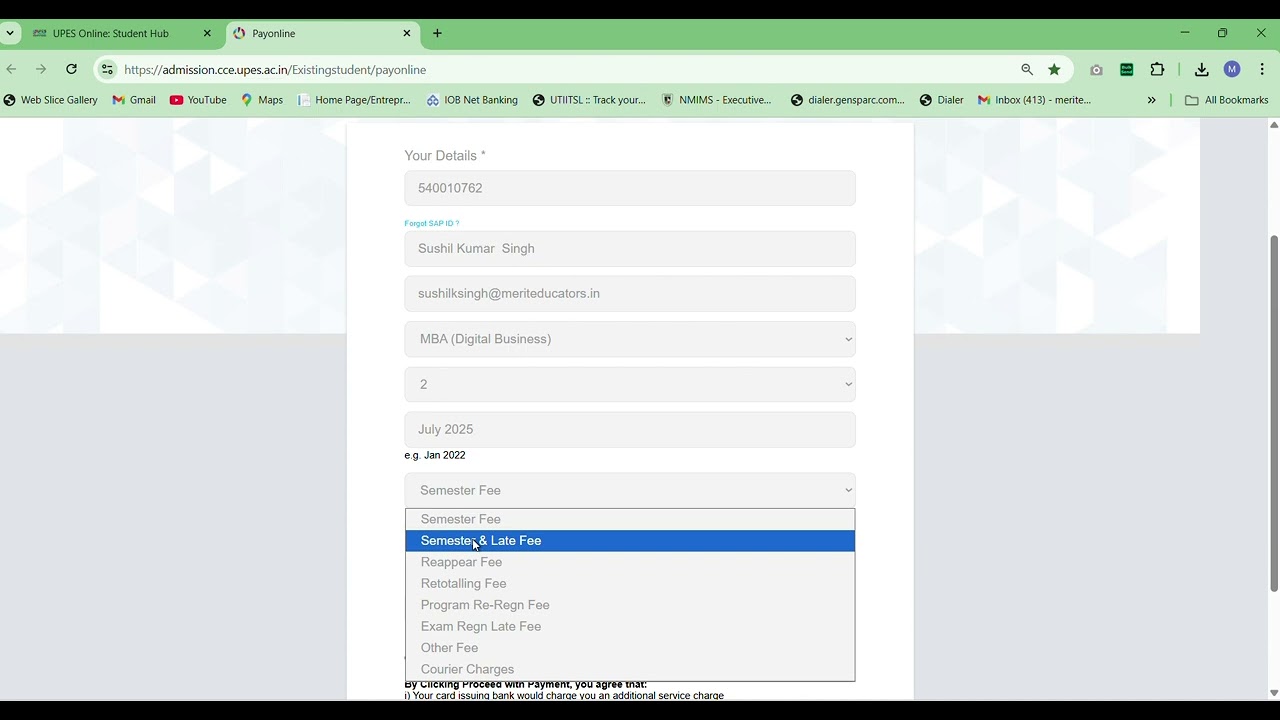Select Exam Regn Late Fee option
This screenshot has width=1280, height=720.
(630, 627)
